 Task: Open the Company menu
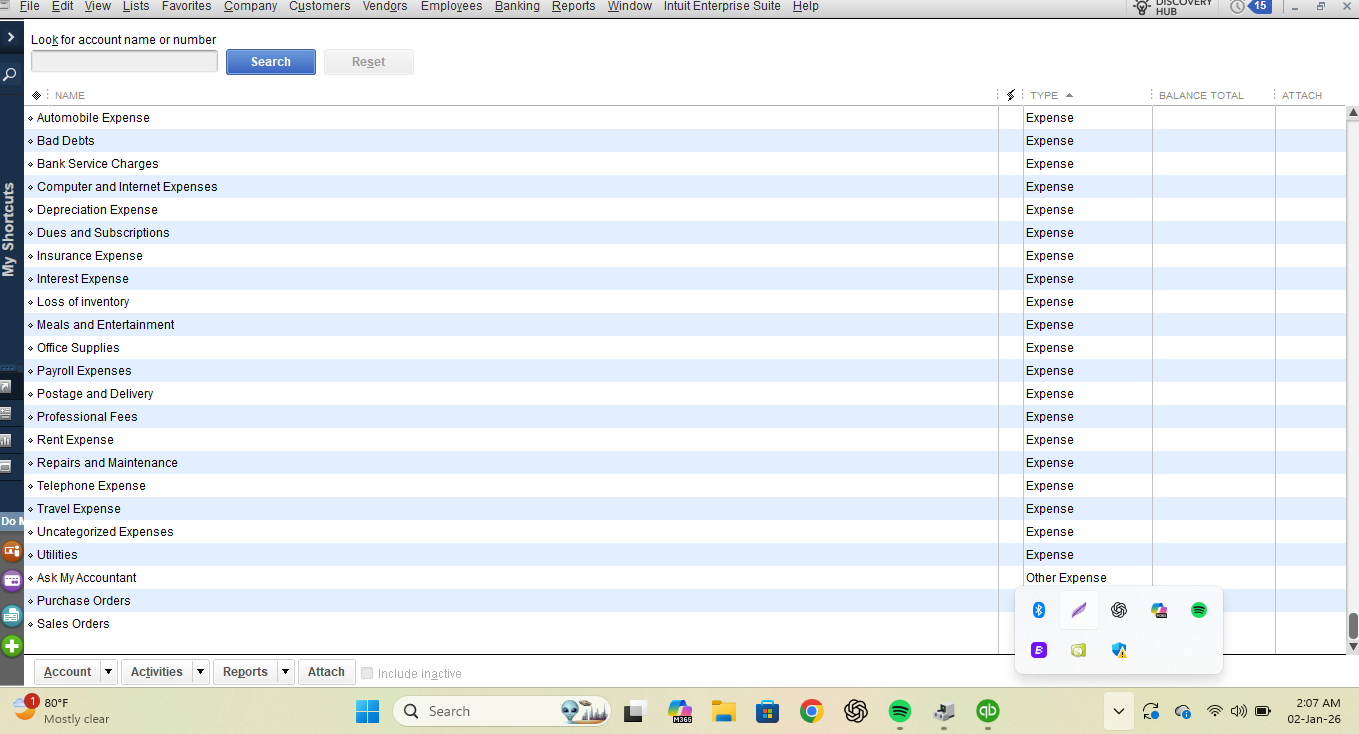pyautogui.click(x=250, y=6)
